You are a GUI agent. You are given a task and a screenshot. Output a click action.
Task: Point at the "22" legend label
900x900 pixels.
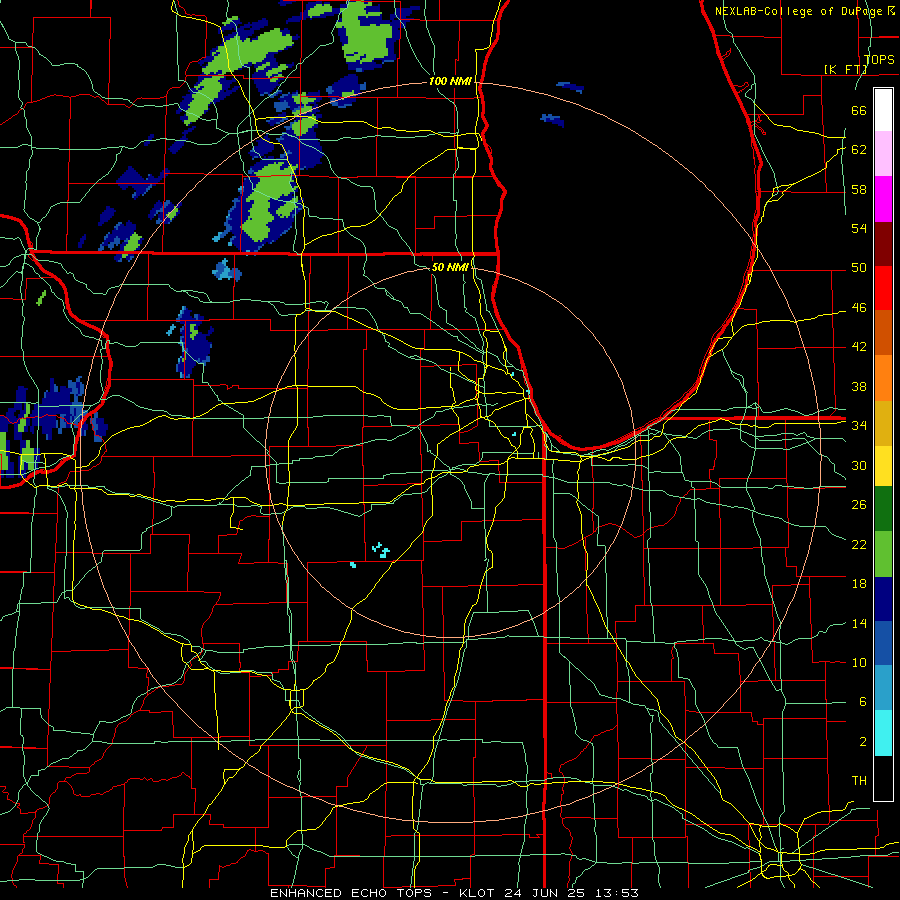[x=859, y=544]
